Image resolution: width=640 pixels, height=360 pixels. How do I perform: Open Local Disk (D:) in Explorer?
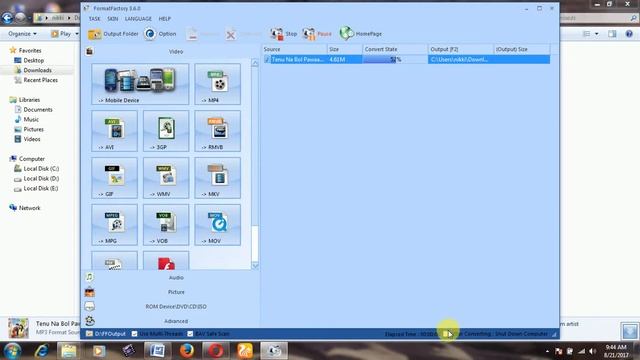[x=41, y=178]
